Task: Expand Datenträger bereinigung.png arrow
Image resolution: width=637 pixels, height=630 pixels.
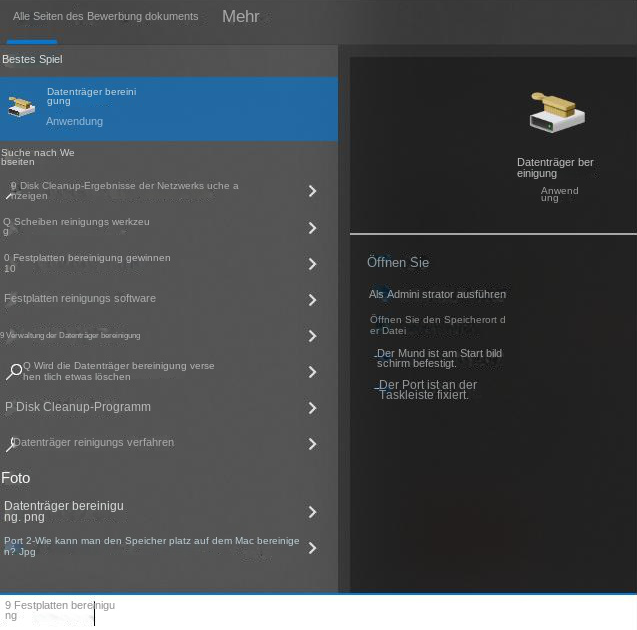Action: [312, 512]
